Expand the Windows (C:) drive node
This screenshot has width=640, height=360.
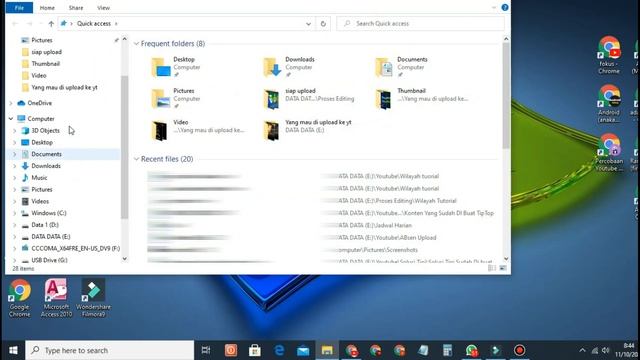pos(15,213)
